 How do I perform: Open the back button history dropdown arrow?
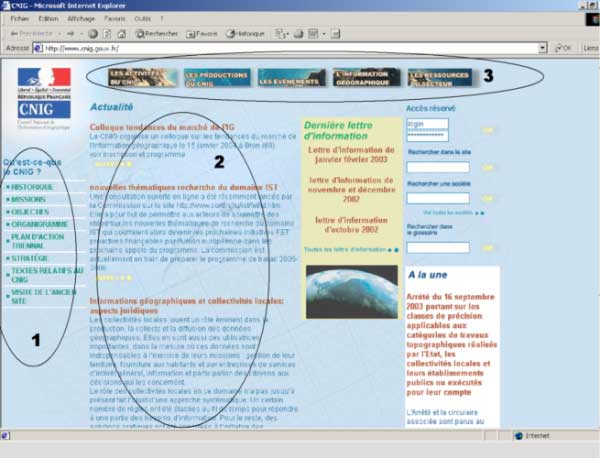[59, 34]
